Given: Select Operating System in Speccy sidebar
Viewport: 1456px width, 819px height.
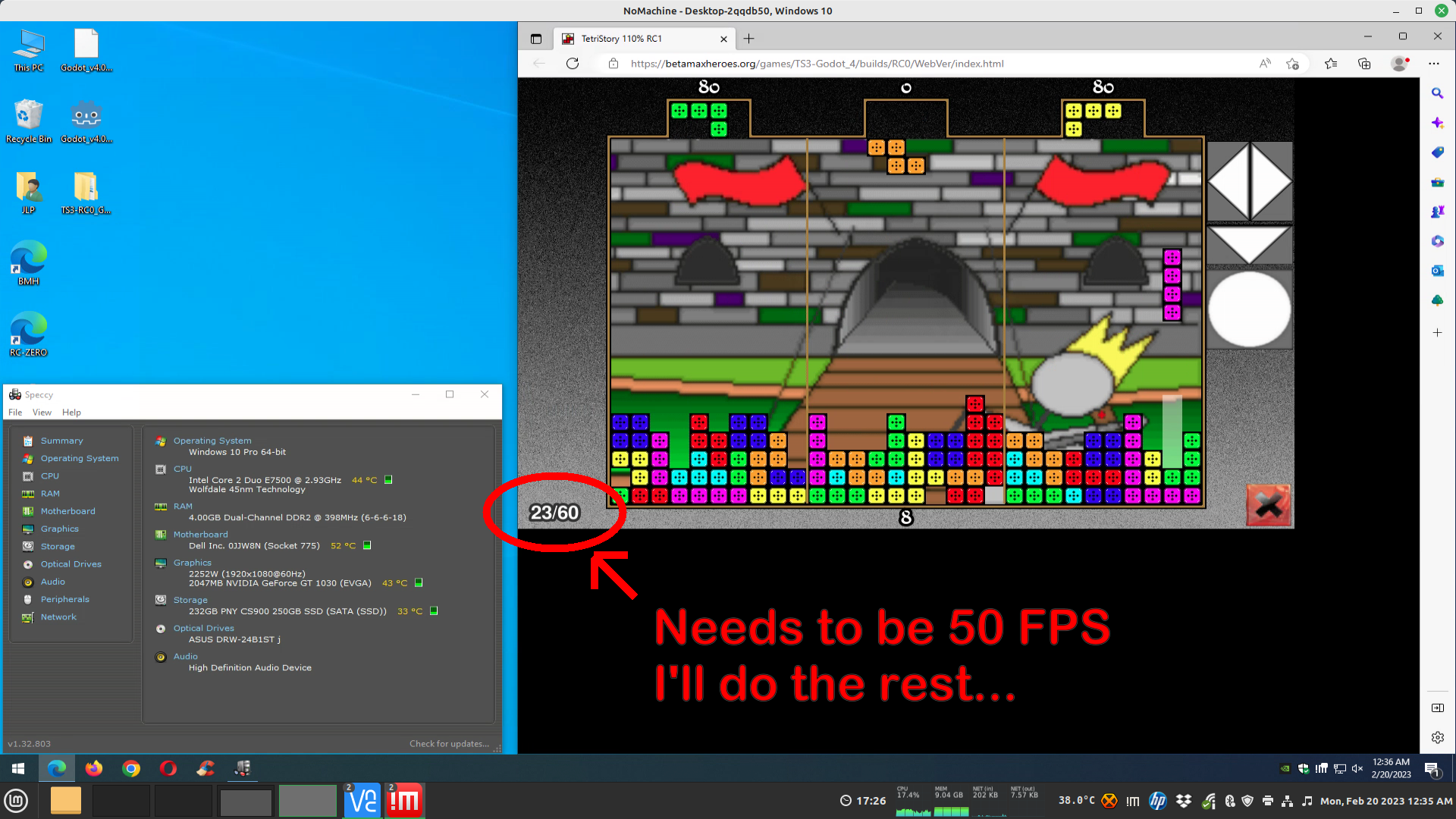Looking at the screenshot, I should pyautogui.click(x=80, y=458).
